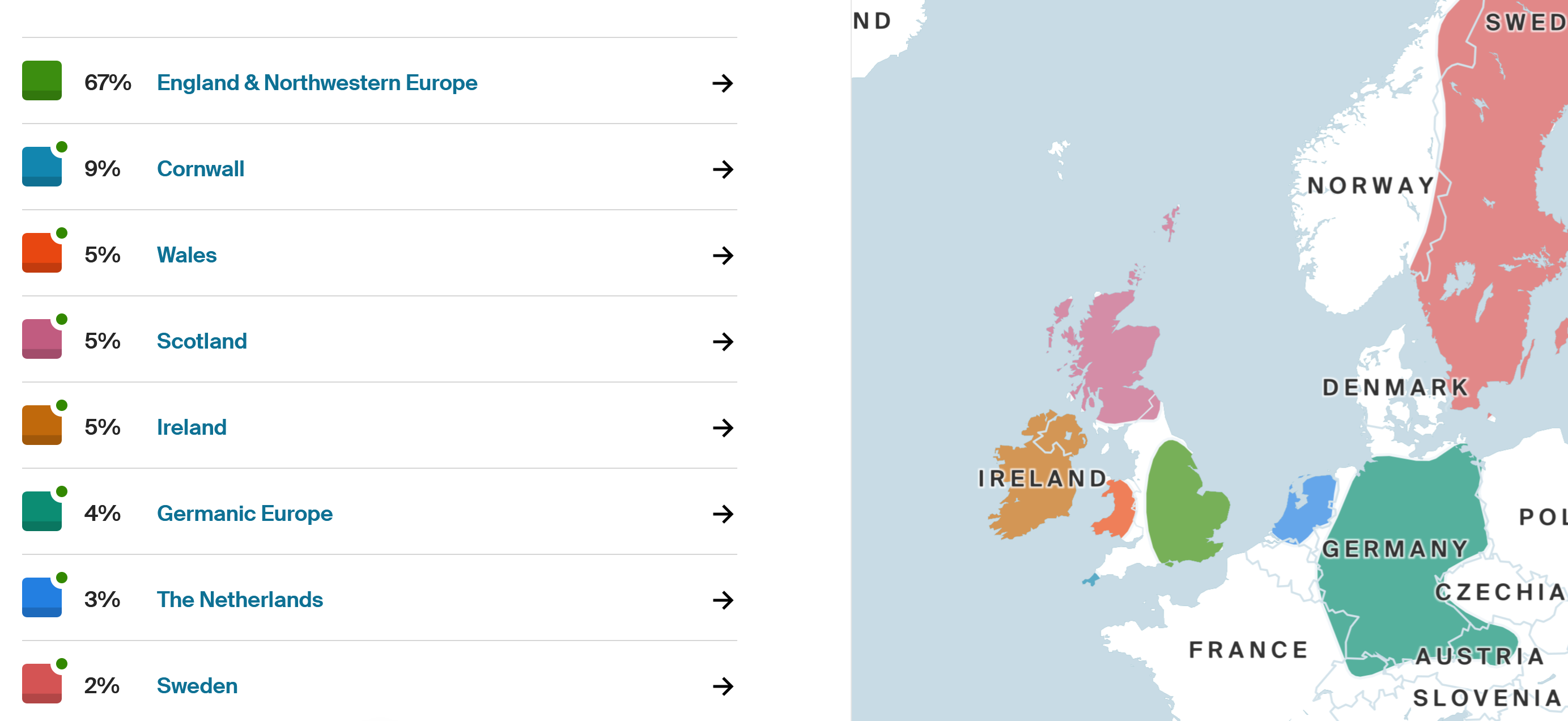Open the Germanic Europe link
The width and height of the screenshot is (1568, 721).
245,514
